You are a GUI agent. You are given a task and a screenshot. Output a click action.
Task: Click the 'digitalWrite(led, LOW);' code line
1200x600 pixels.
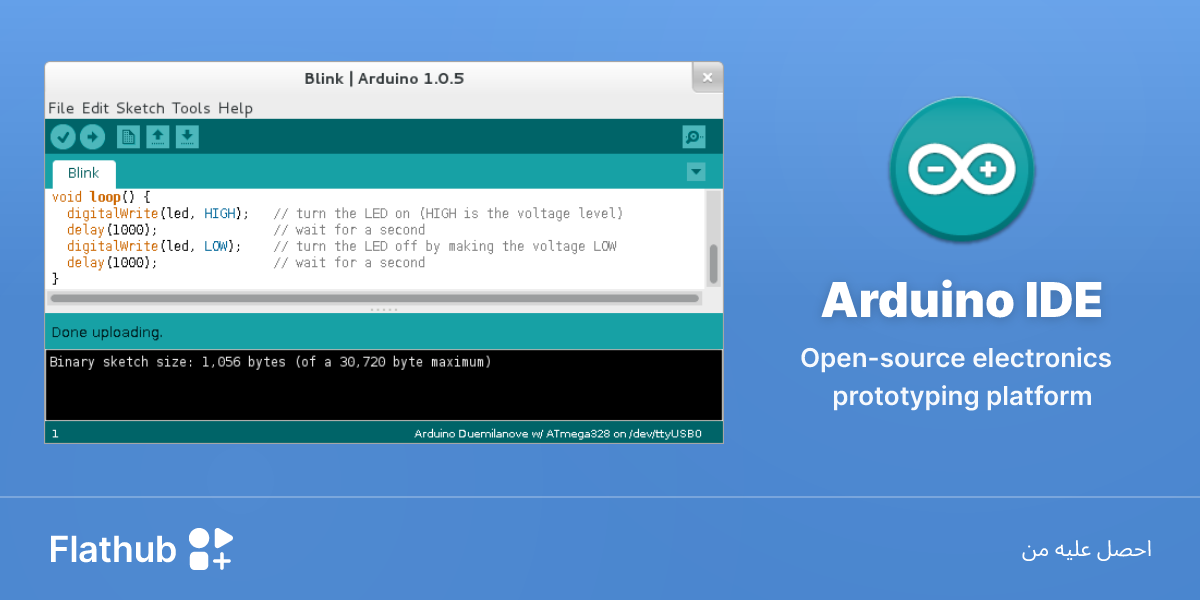[x=154, y=246]
